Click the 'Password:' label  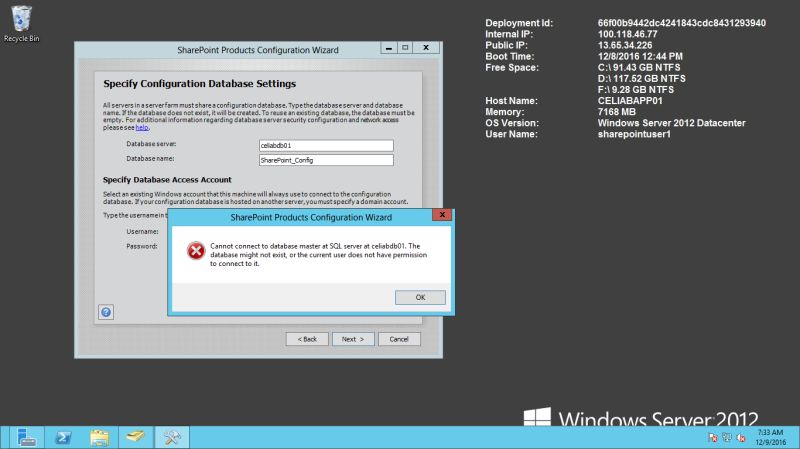142,246
